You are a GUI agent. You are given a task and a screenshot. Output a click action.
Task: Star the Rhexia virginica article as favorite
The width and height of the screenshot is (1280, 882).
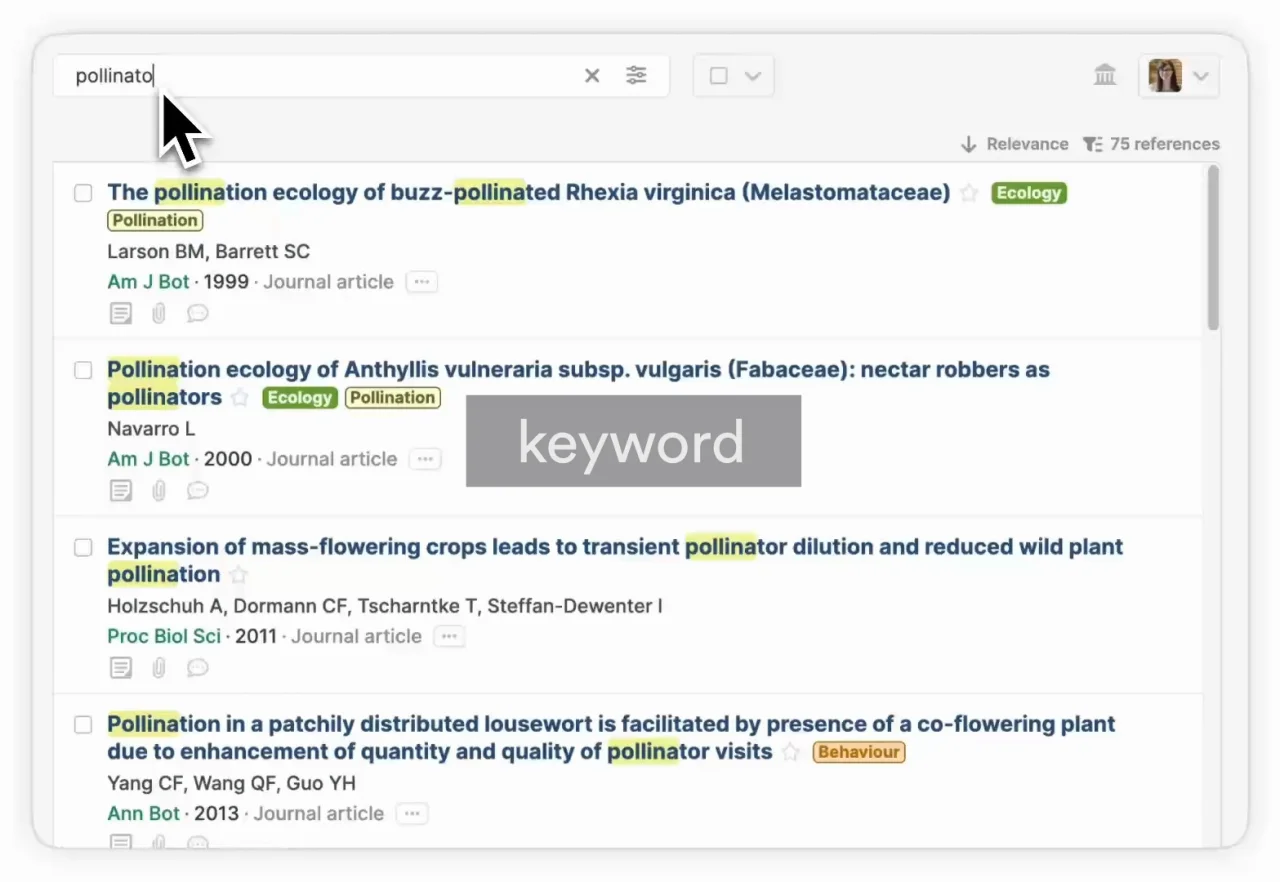click(x=969, y=193)
